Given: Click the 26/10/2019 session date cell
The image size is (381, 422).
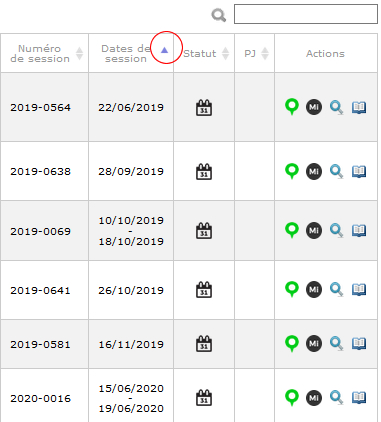Looking at the screenshot, I should 131,290.
